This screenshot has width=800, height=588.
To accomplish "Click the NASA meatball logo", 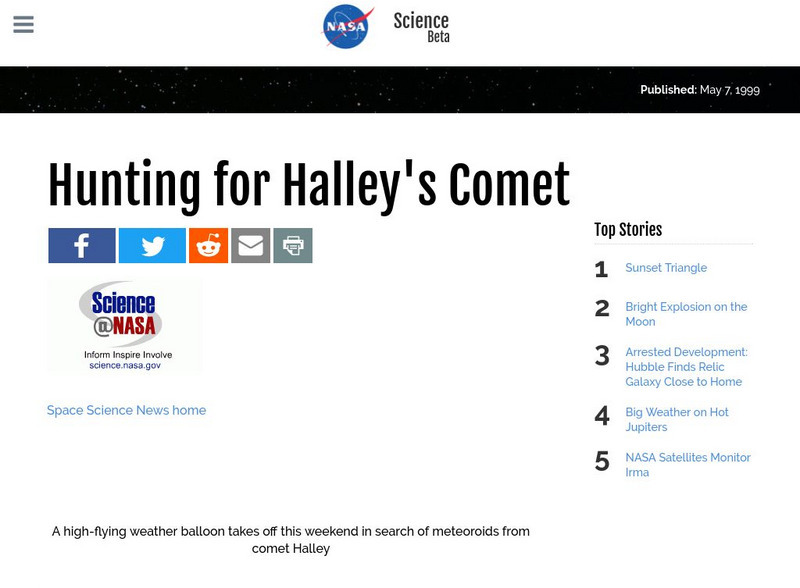I will point(347,27).
